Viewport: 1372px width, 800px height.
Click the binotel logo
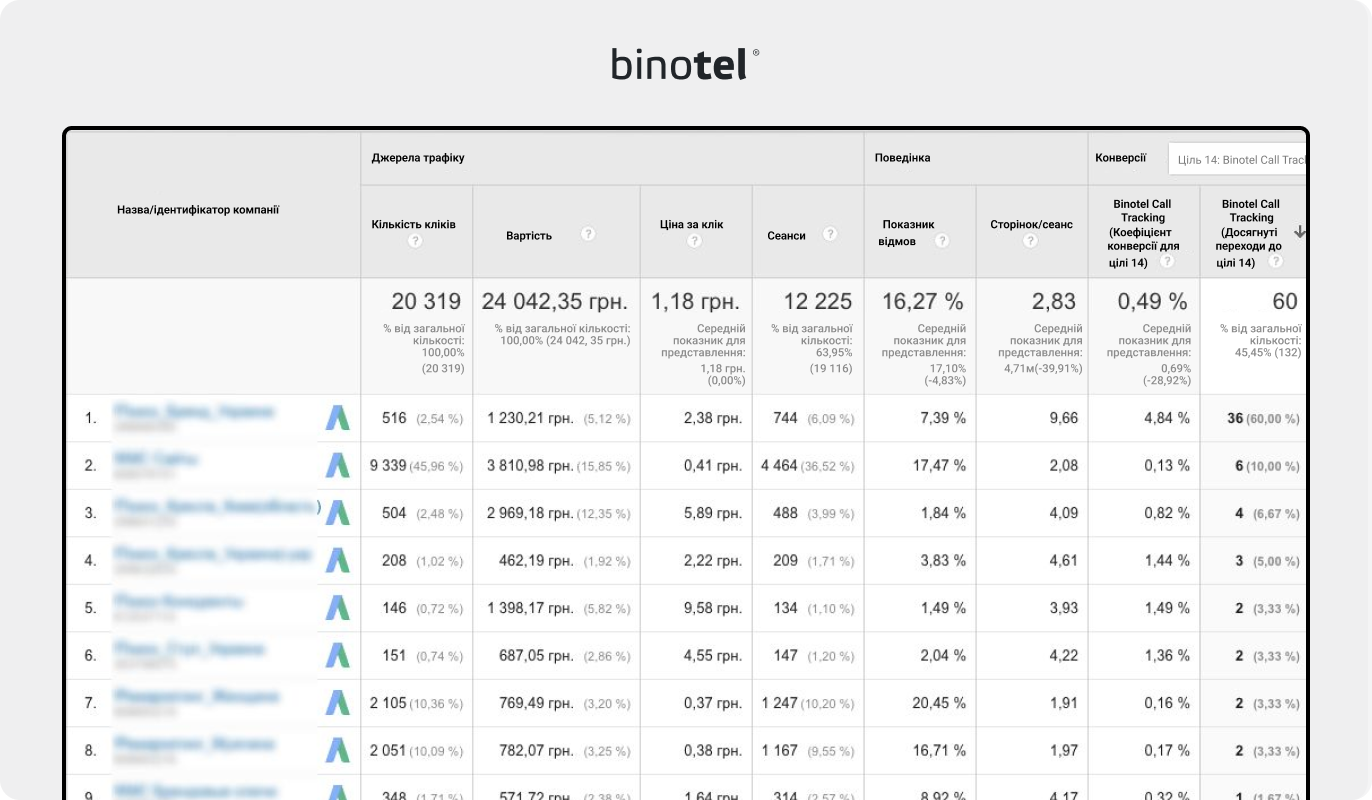tap(685, 64)
